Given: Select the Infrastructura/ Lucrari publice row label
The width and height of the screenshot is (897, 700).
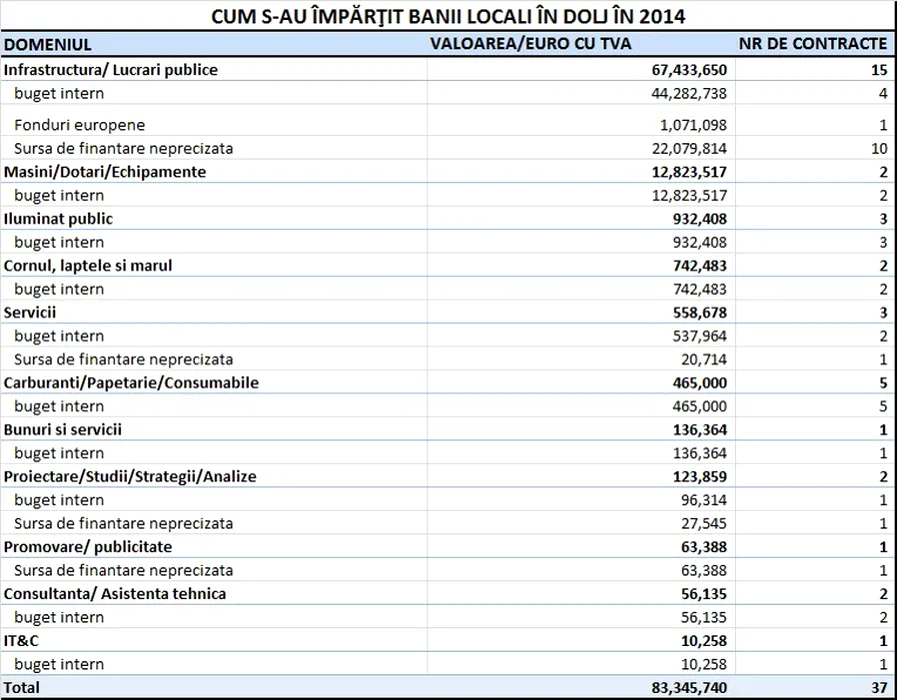Looking at the screenshot, I should coord(111,70).
